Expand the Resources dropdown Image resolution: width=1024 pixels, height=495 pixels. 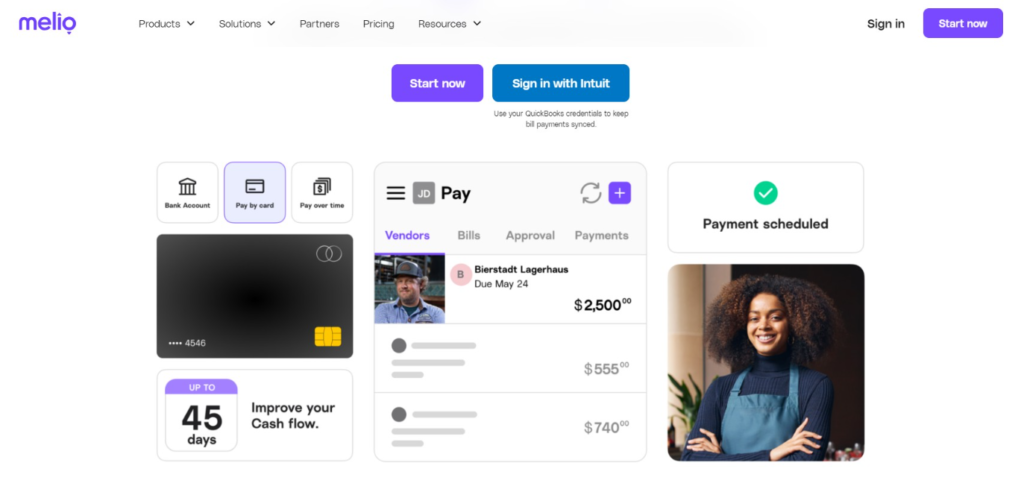450,24
